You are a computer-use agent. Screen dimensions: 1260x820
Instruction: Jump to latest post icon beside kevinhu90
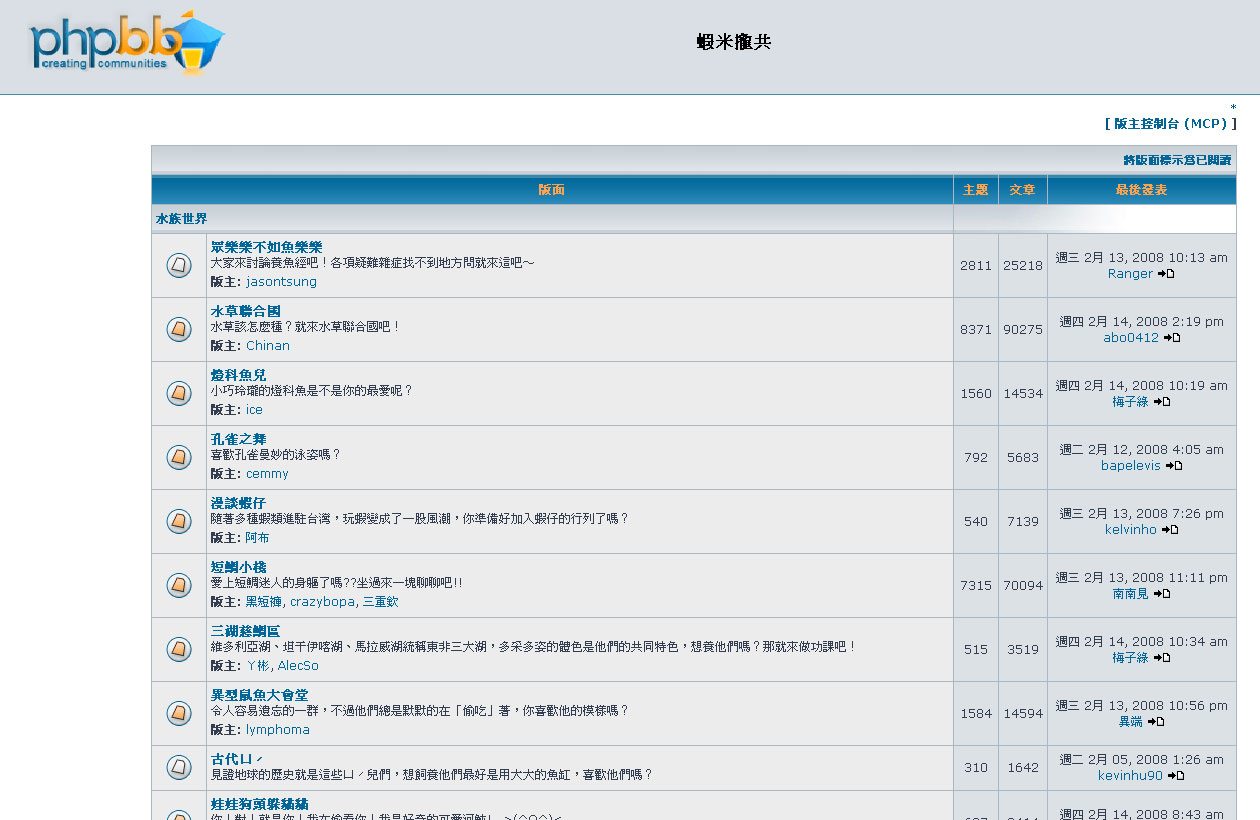pyautogui.click(x=1176, y=776)
